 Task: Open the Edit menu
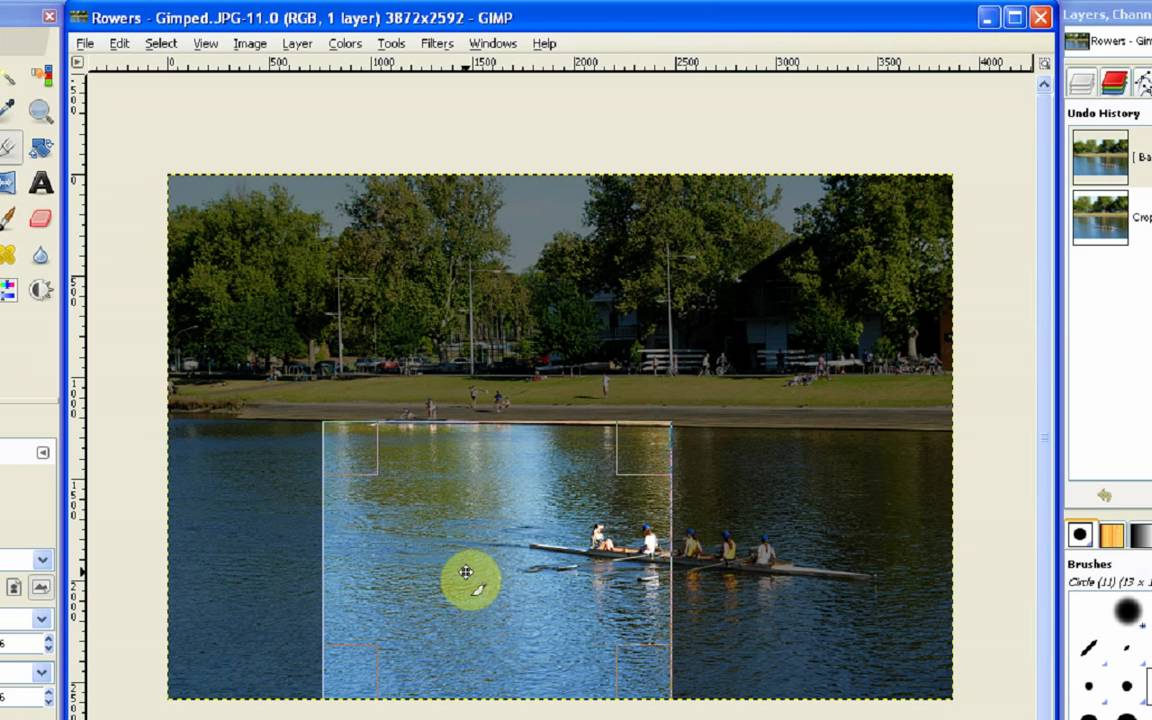tap(119, 43)
